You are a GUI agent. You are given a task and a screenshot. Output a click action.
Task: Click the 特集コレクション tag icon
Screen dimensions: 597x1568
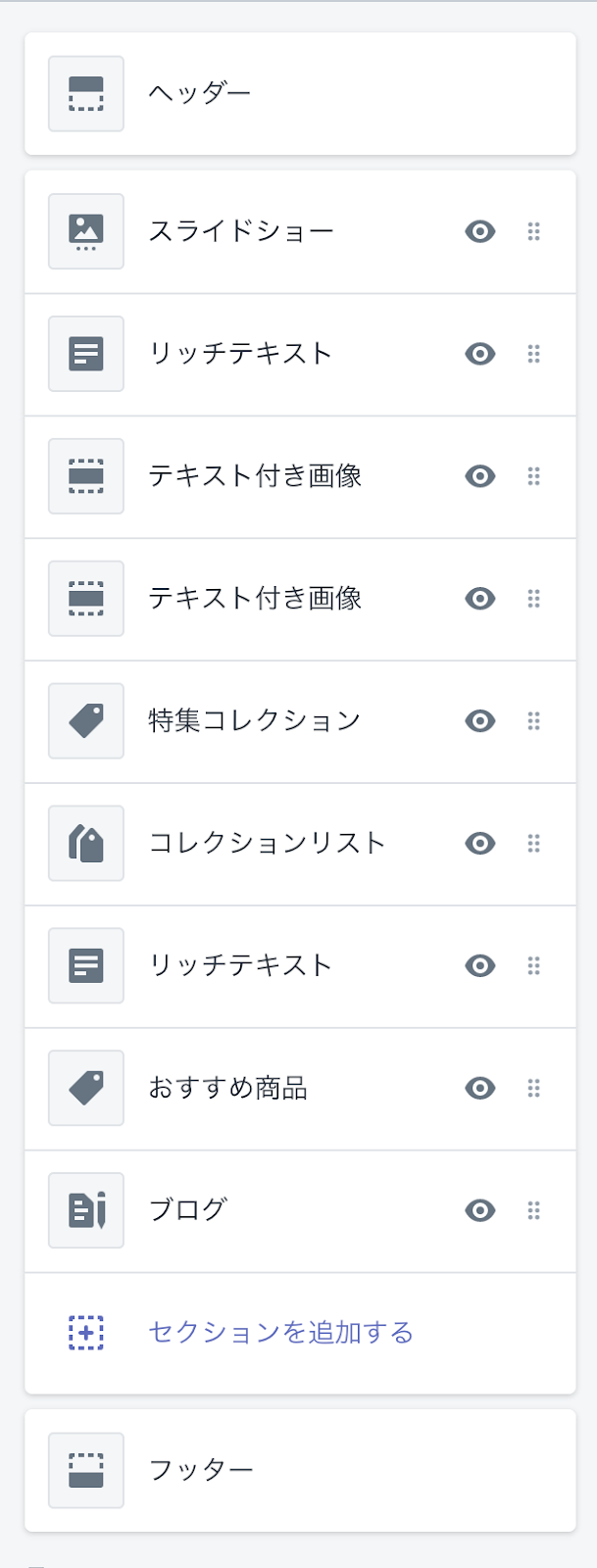[x=86, y=721]
